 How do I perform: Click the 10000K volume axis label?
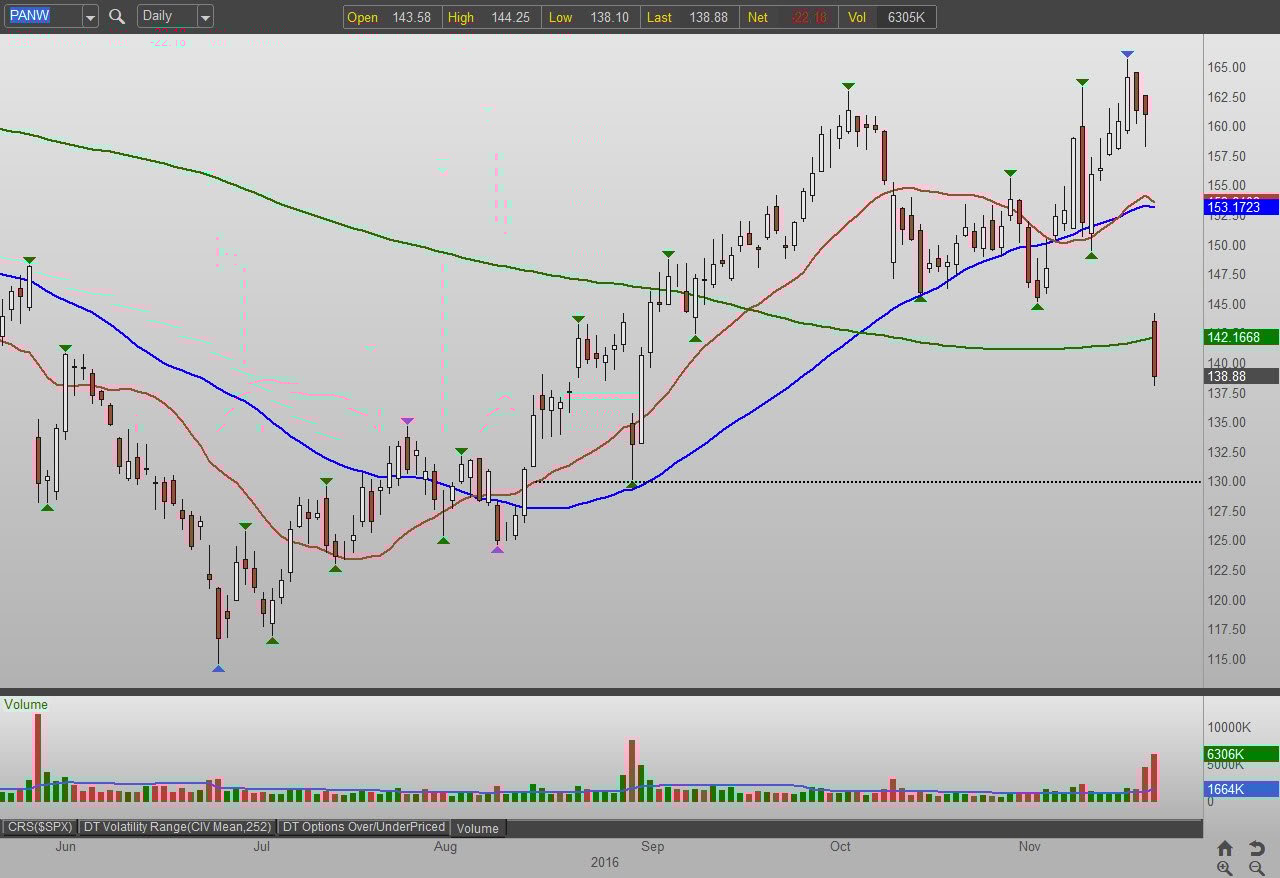(x=1229, y=727)
